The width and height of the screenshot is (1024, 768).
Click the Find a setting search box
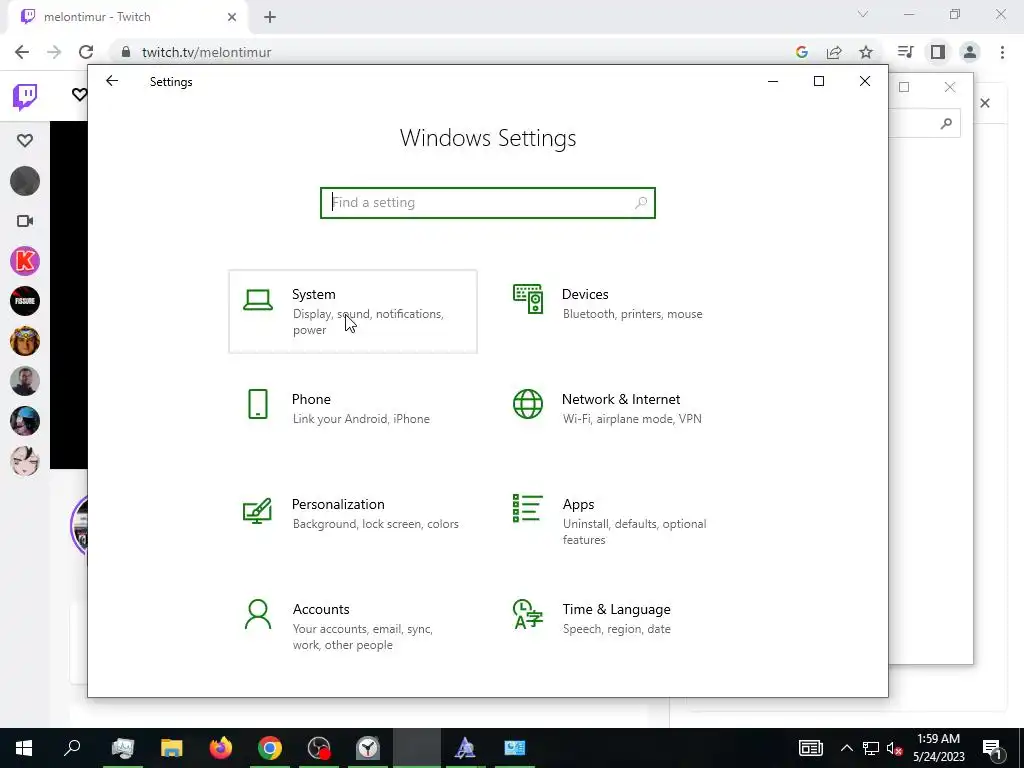(488, 202)
